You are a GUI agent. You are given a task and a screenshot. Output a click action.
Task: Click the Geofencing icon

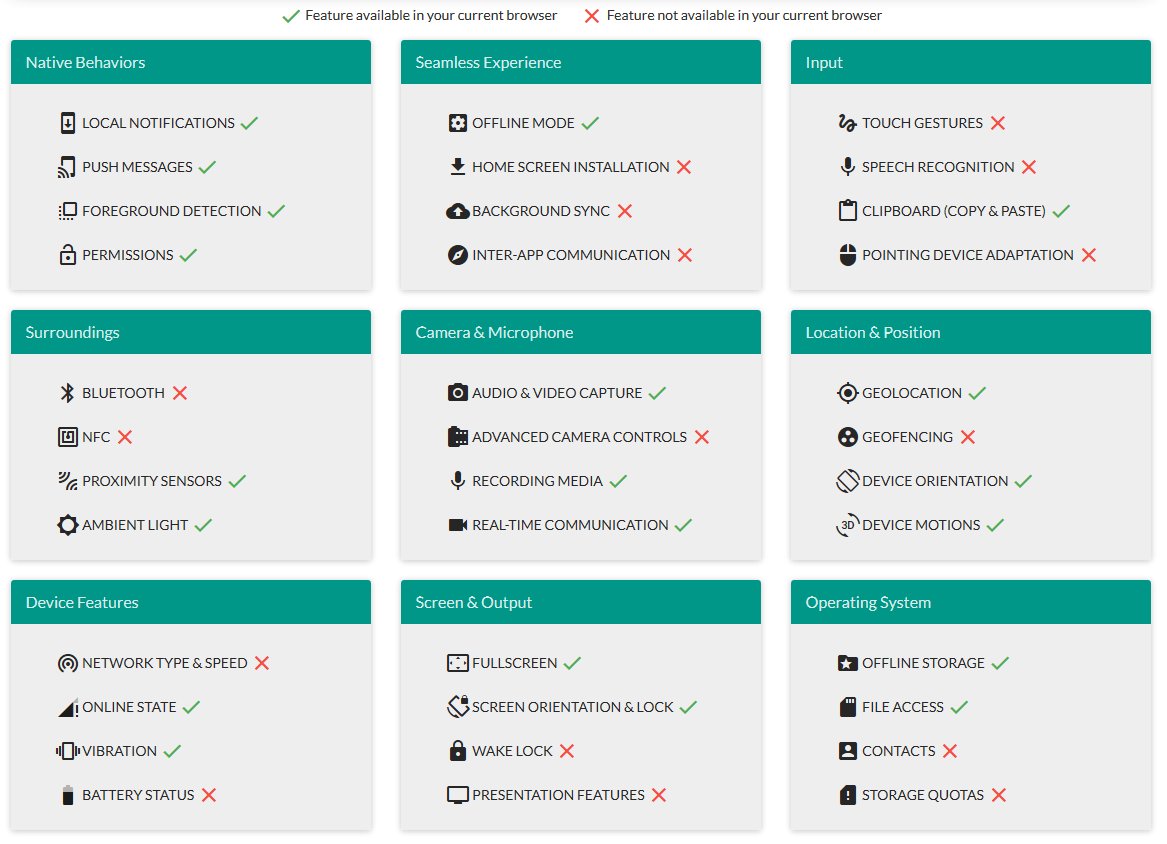(x=848, y=437)
